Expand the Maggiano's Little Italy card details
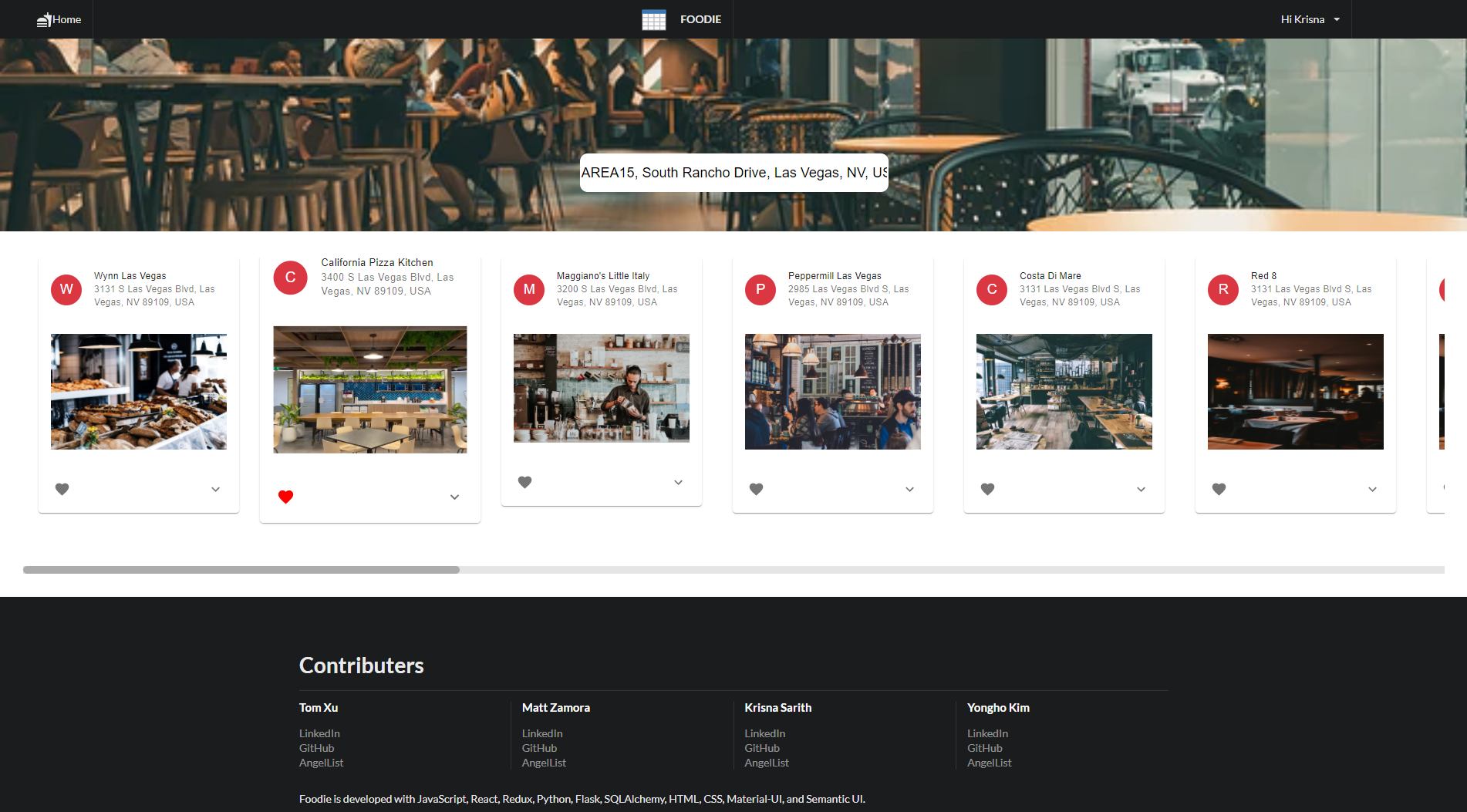Image resolution: width=1467 pixels, height=812 pixels. [678, 483]
